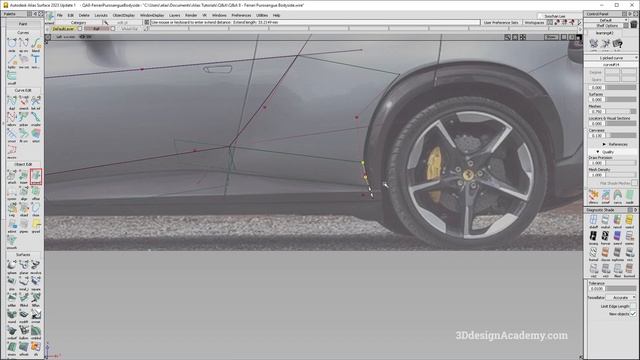Open the Paint palette tab
The image size is (640, 360).
coord(23,24)
